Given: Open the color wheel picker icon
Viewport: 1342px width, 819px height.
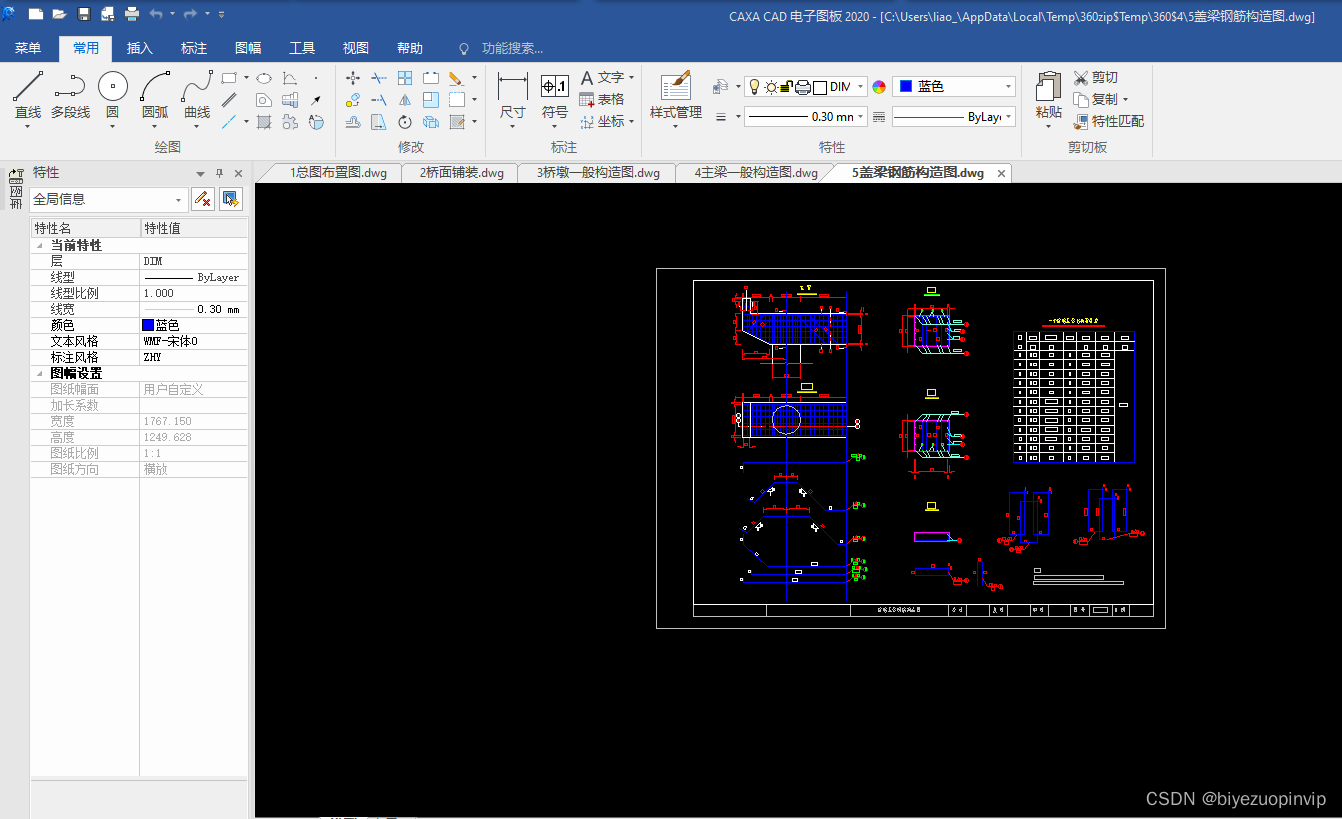Looking at the screenshot, I should 879,87.
